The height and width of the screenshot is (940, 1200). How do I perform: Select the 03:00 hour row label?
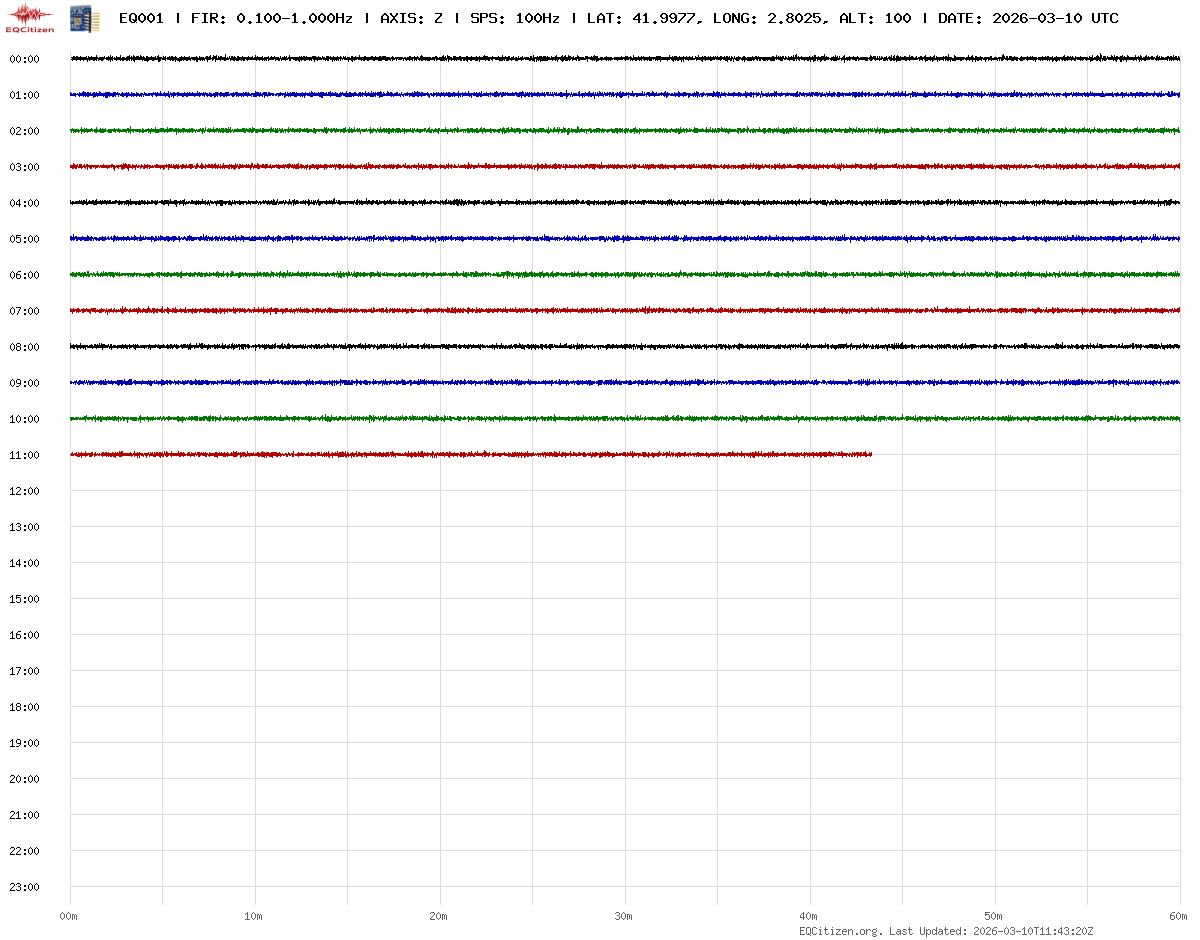point(24,167)
